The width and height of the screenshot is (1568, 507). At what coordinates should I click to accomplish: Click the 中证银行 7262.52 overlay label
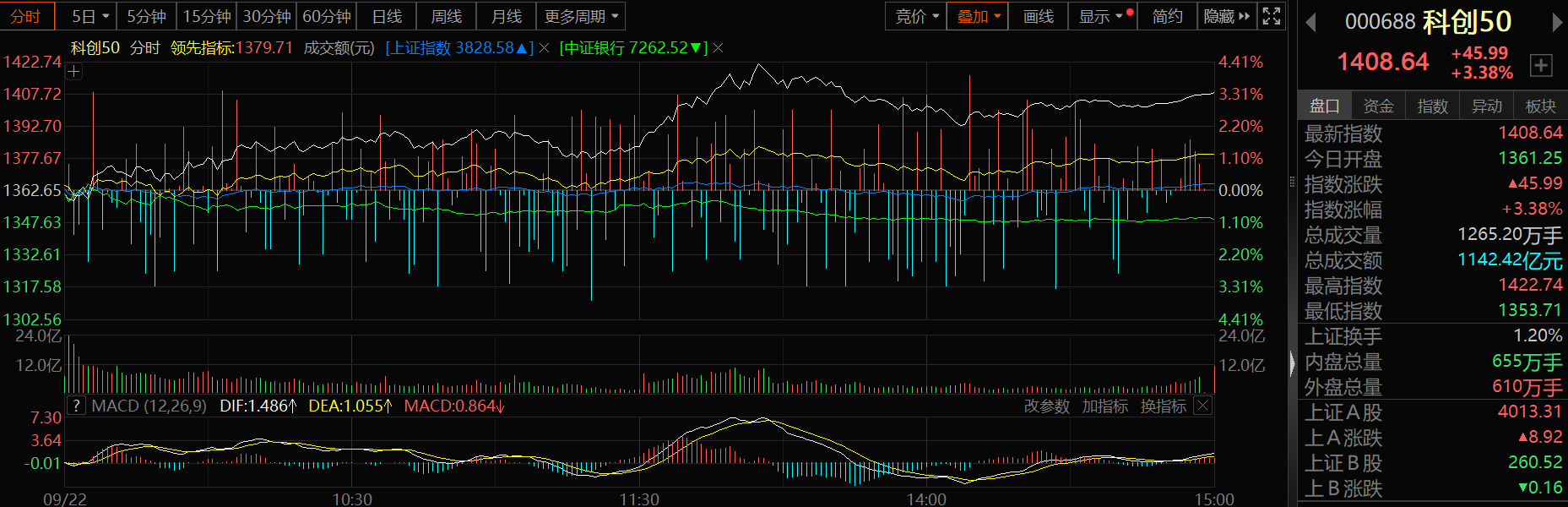tap(633, 48)
